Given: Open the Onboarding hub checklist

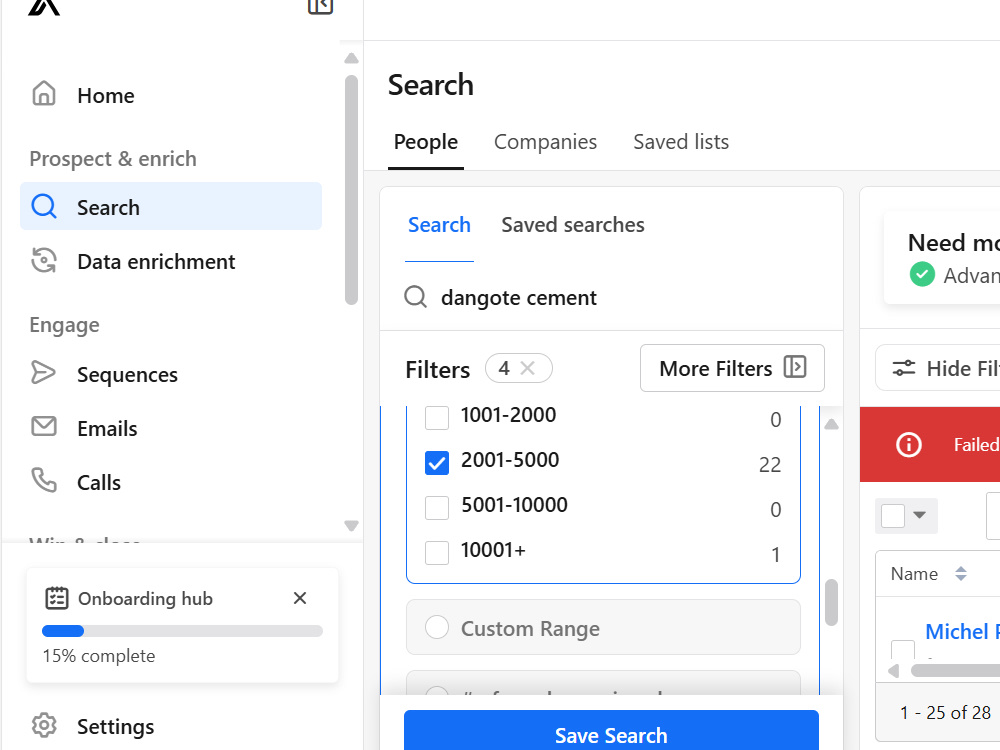Looking at the screenshot, I should tap(145, 598).
